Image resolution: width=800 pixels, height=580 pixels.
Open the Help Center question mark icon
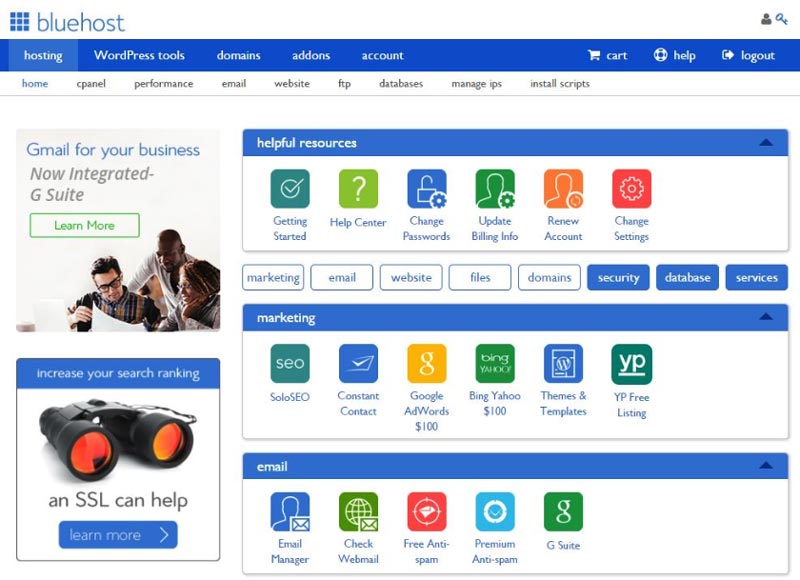click(358, 189)
